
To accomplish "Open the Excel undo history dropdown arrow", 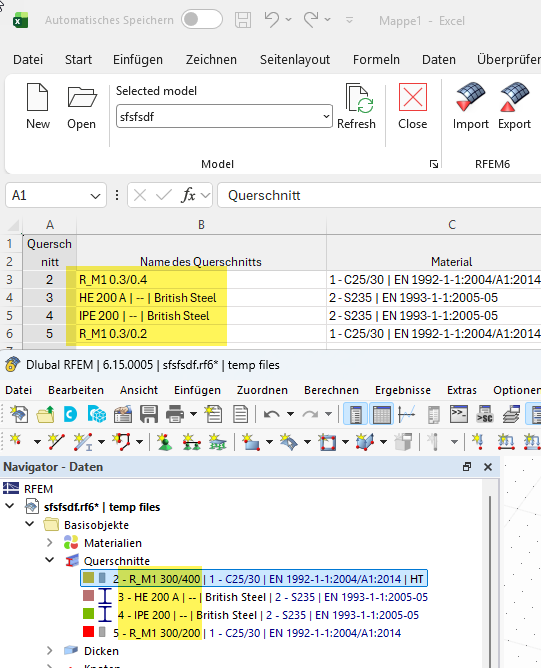I will [x=288, y=20].
